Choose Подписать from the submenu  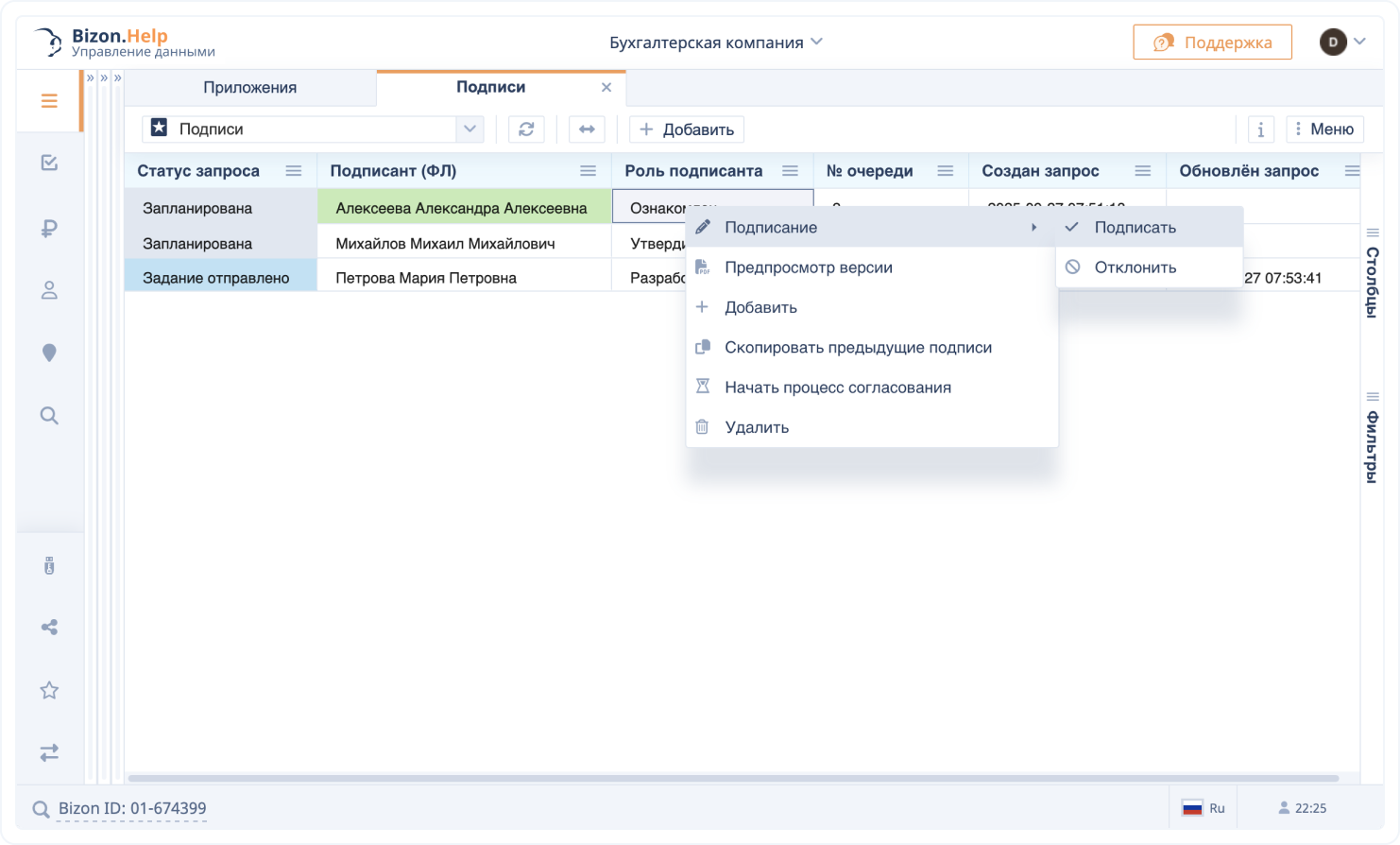(1135, 227)
